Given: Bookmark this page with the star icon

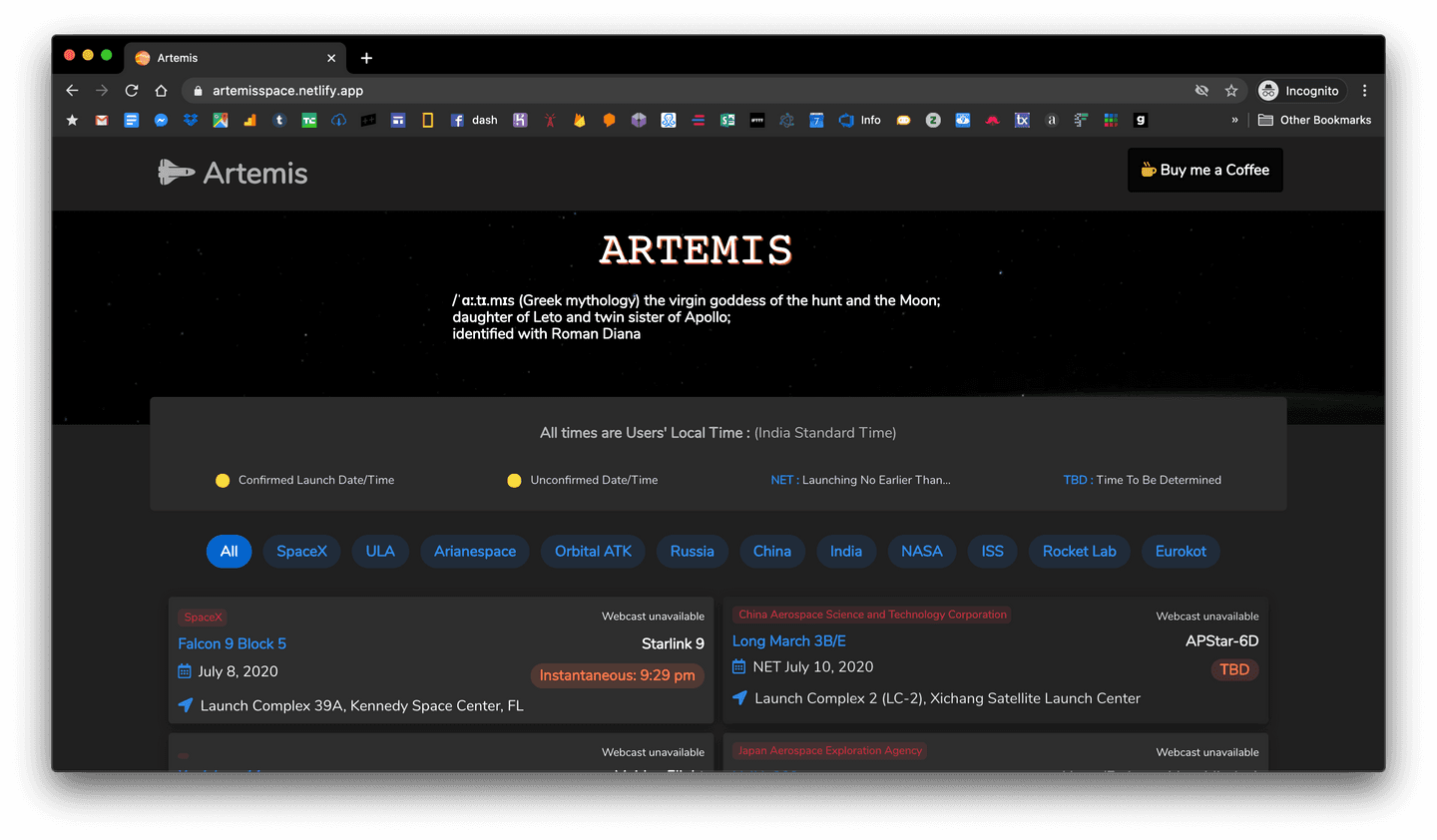Looking at the screenshot, I should [x=1231, y=91].
